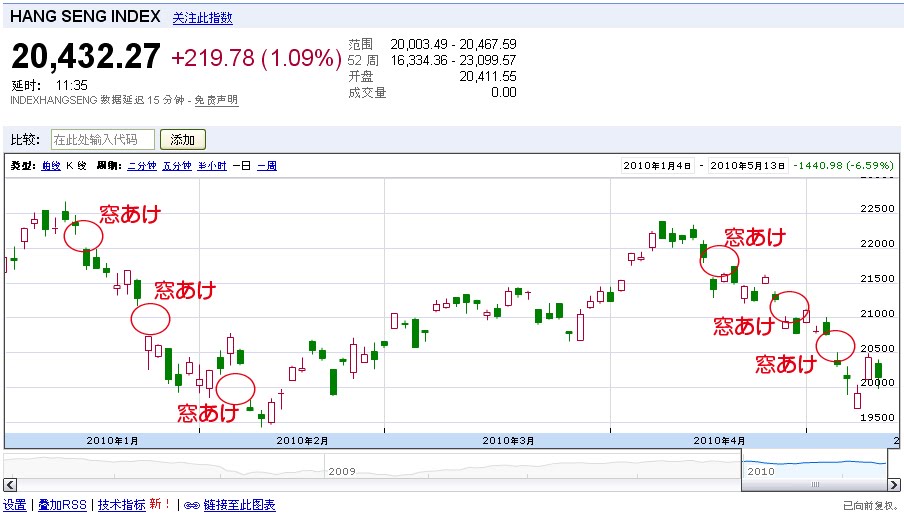Screen dimensions: 904x517
Task: Click the 2009 area in the overview timeline
Action: pyautogui.click(x=342, y=471)
